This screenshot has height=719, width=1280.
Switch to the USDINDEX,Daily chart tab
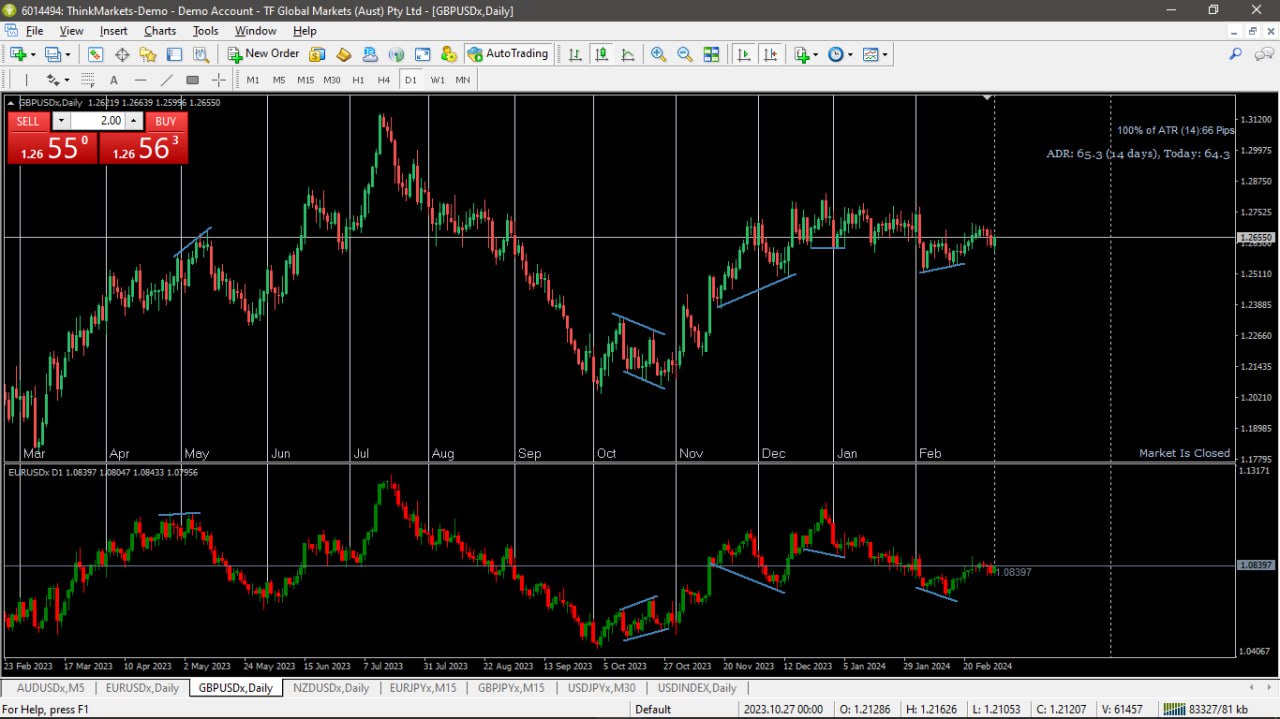pos(696,688)
